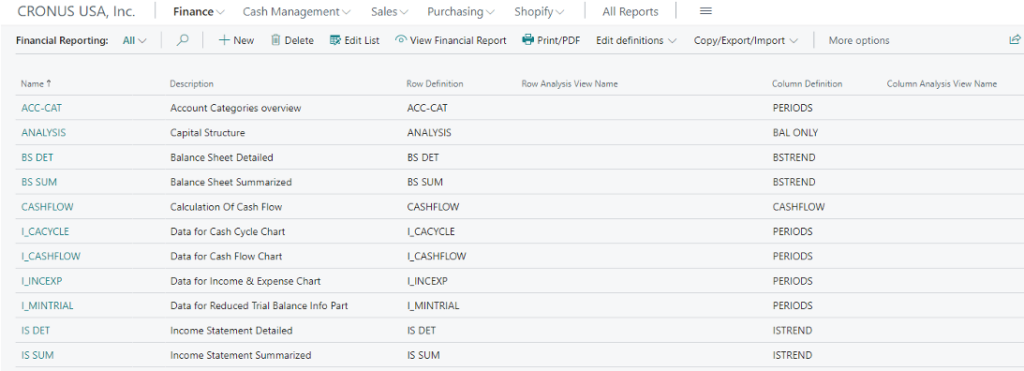The height and width of the screenshot is (371, 1024).
Task: Delete using the trash can icon
Action: coord(276,40)
